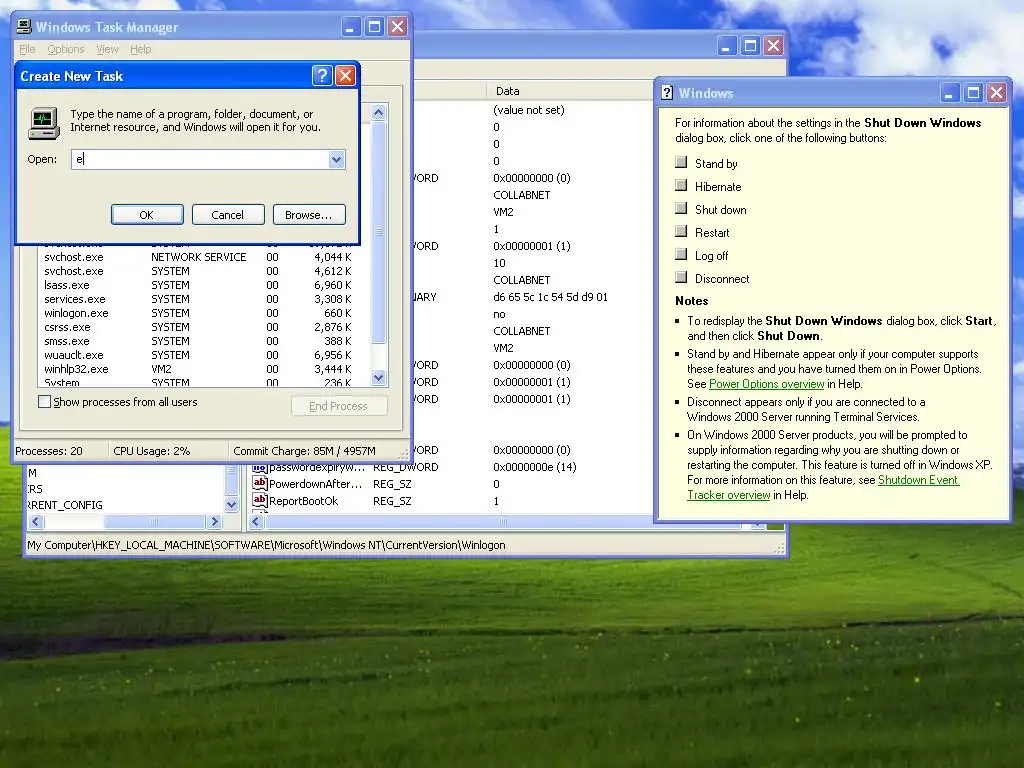Click the help icon in the Windows help title bar
Screen dimensions: 1024x768
[x=667, y=93]
